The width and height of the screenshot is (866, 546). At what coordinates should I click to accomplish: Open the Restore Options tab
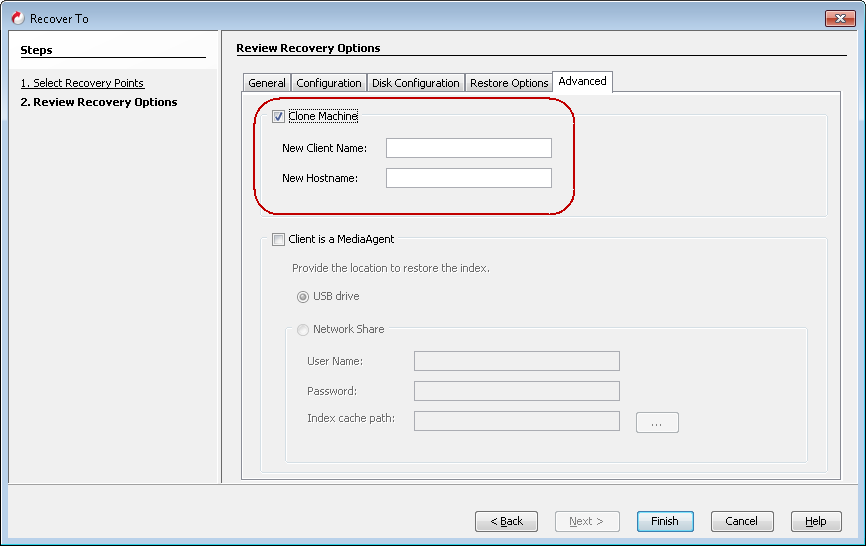pyautogui.click(x=509, y=83)
